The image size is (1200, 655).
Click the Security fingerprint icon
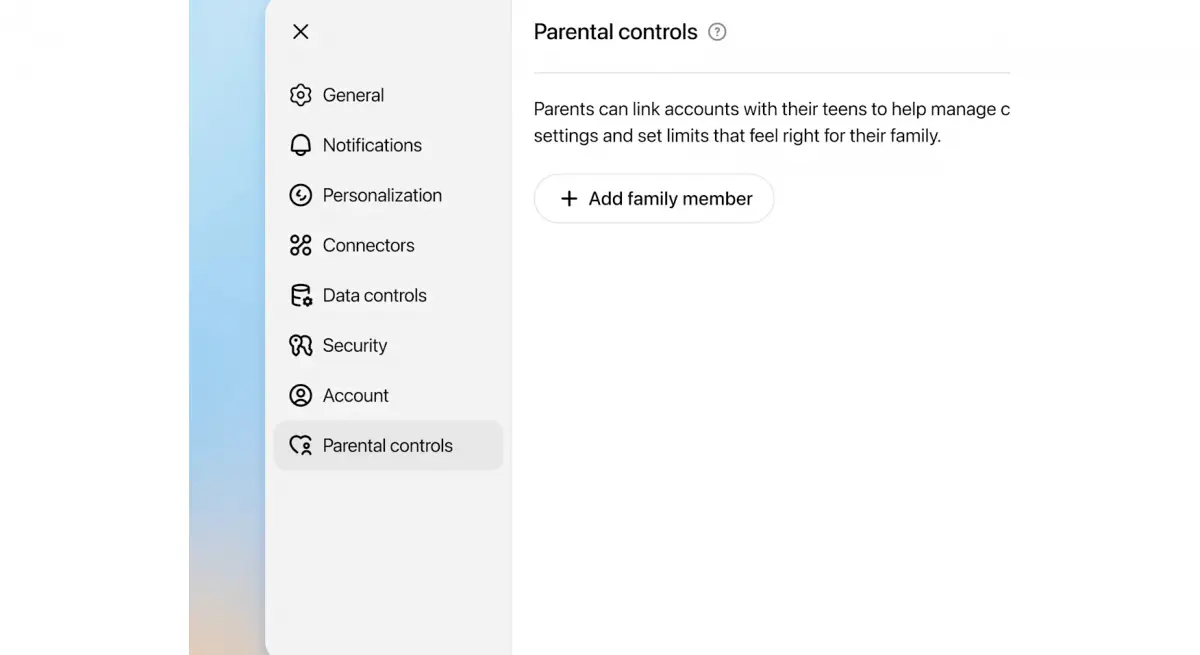[301, 345]
